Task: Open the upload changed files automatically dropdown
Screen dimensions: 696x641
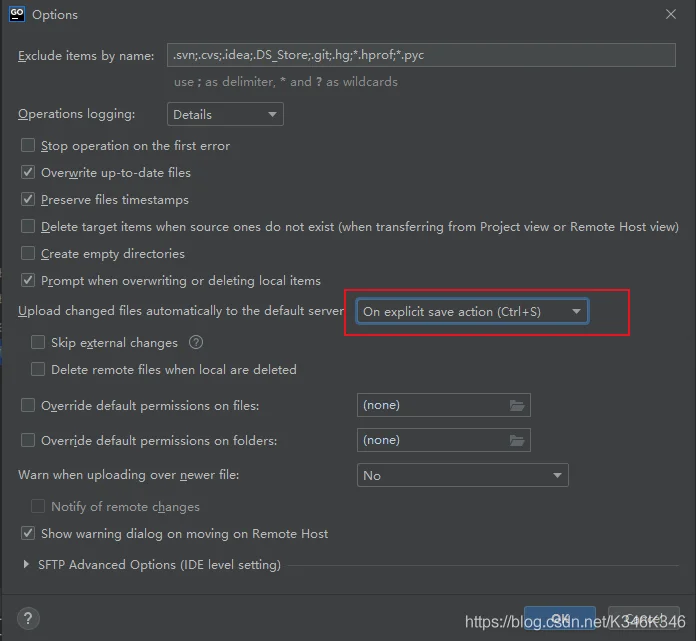Action: click(x=472, y=312)
